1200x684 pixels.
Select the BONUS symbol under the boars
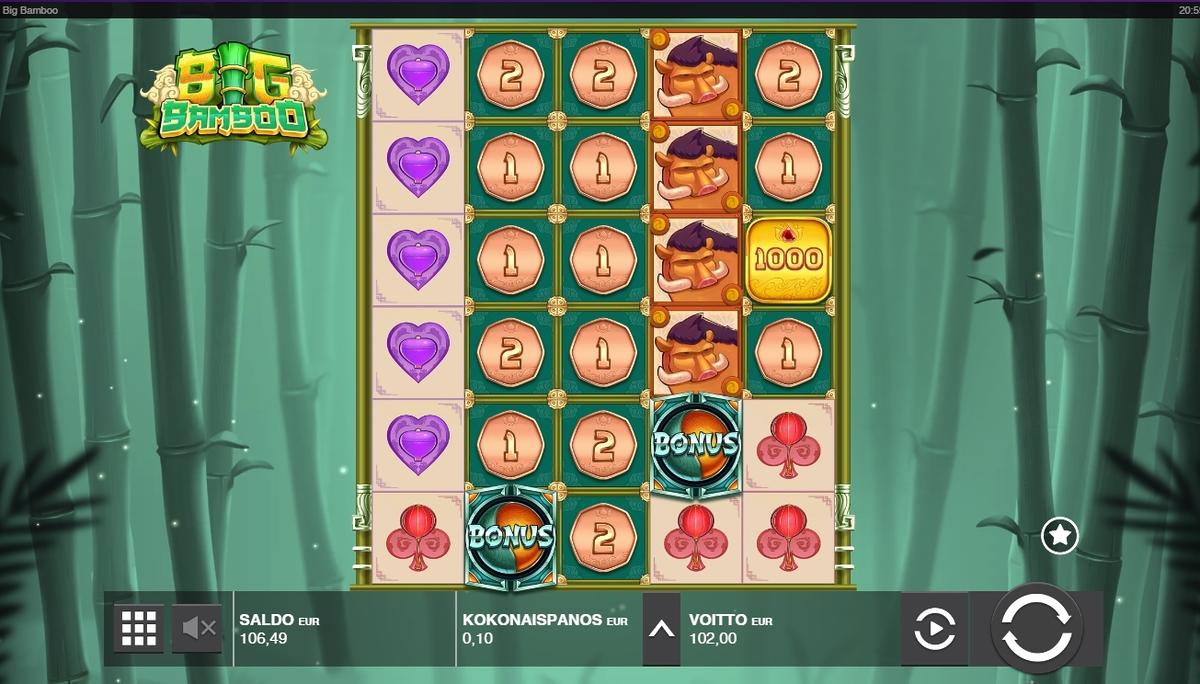click(696, 444)
